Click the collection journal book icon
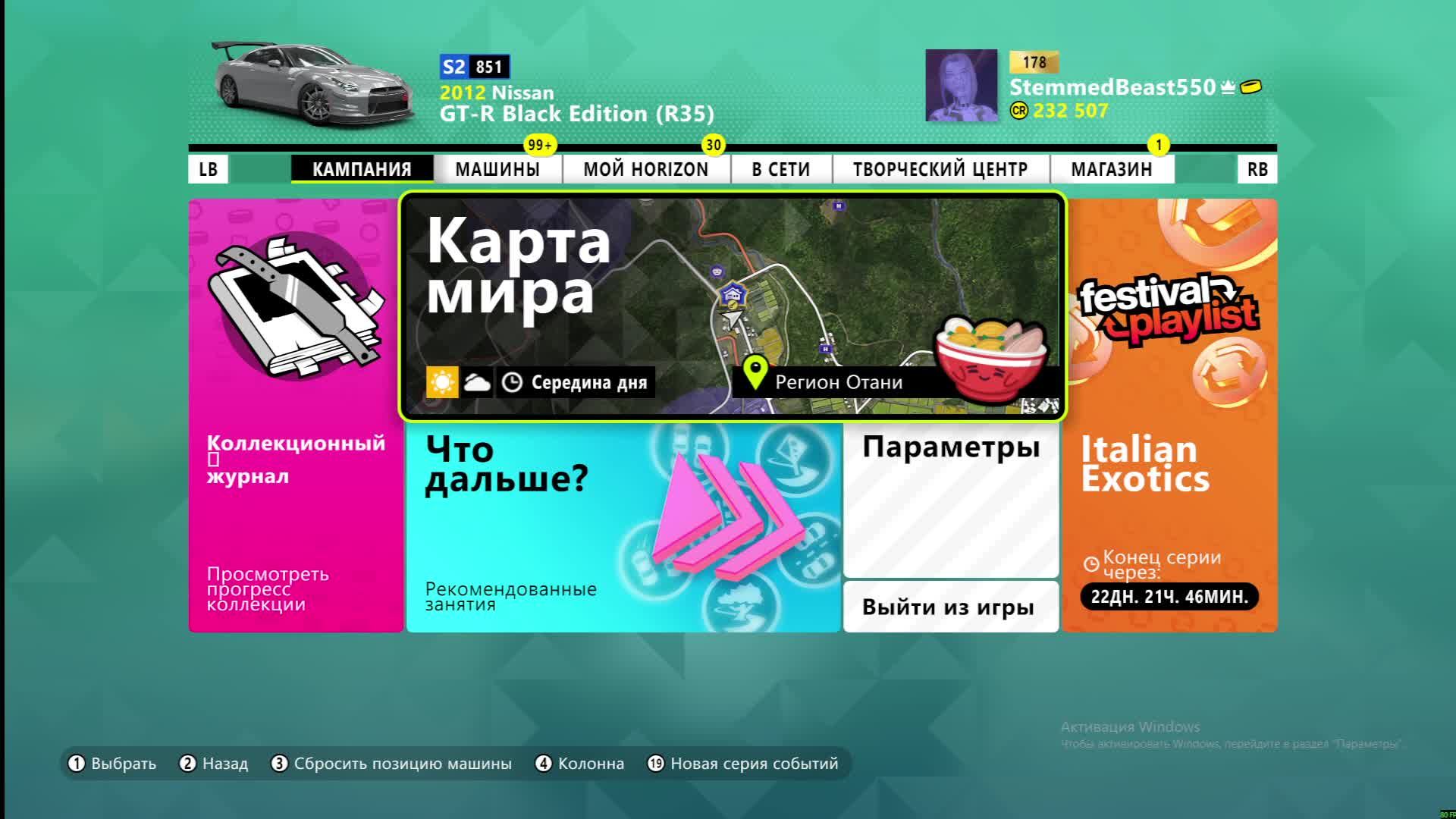The image size is (1456, 819). (x=296, y=306)
